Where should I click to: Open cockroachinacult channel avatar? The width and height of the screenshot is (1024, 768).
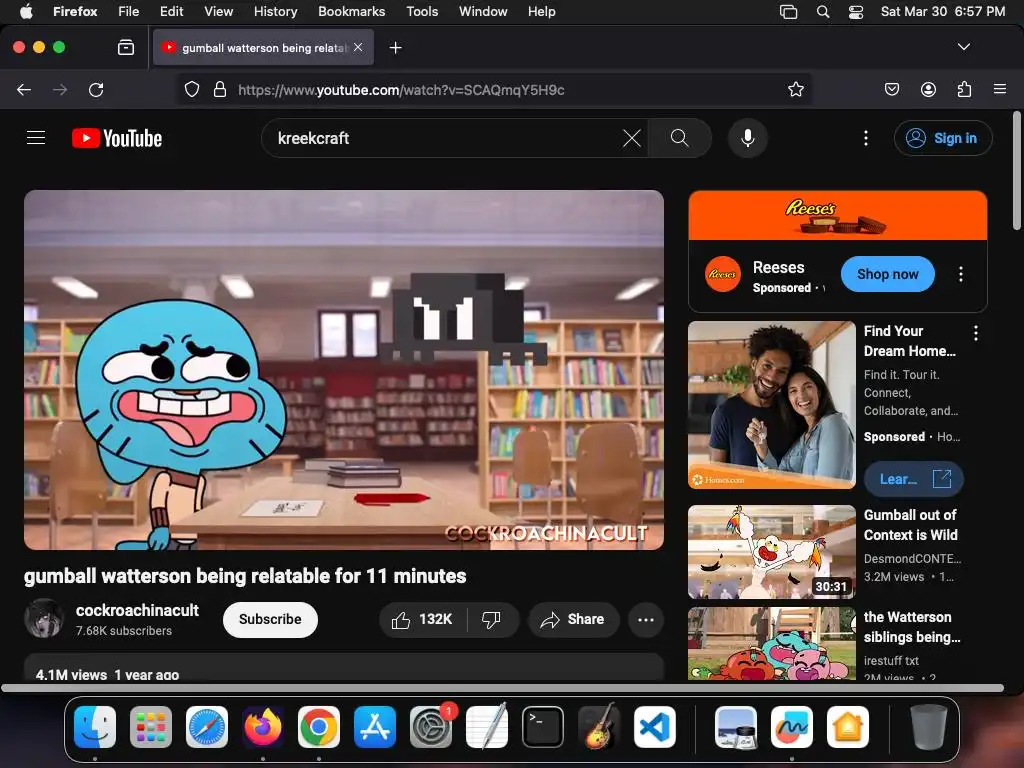44,618
